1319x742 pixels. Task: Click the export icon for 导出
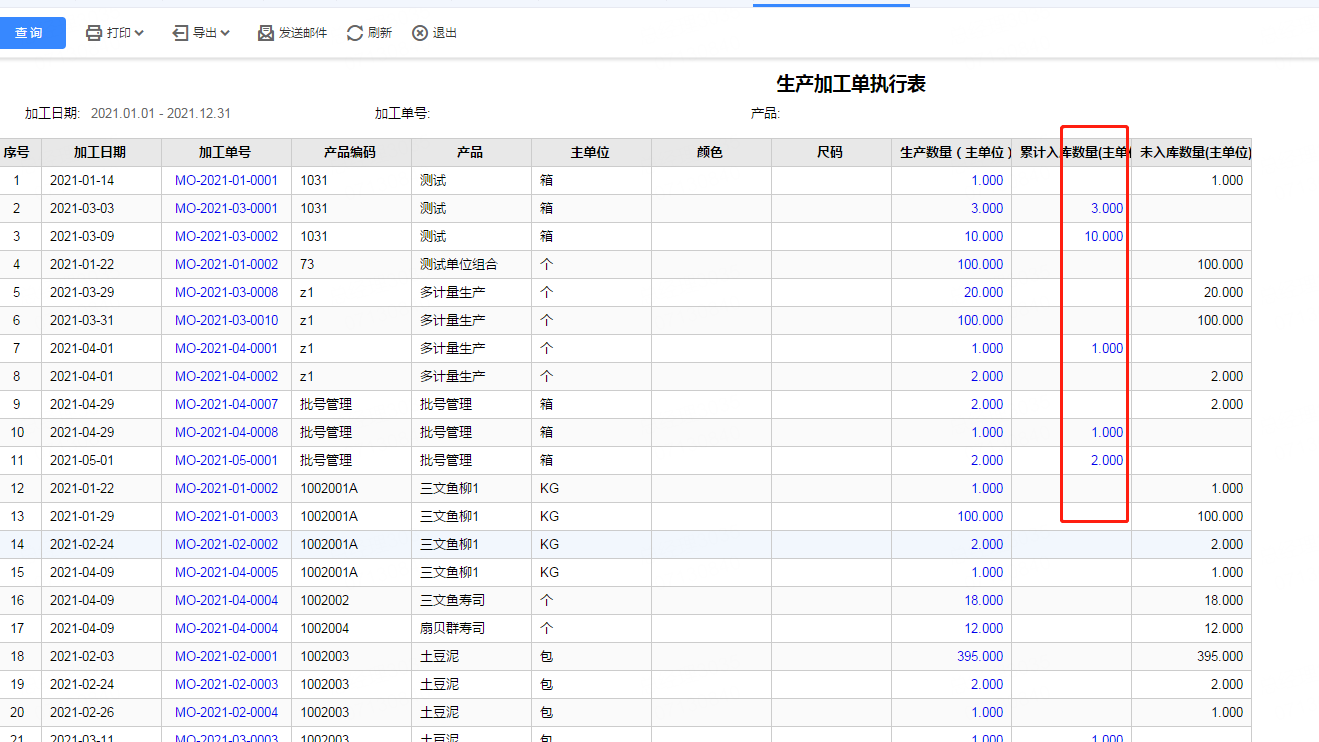(x=180, y=33)
